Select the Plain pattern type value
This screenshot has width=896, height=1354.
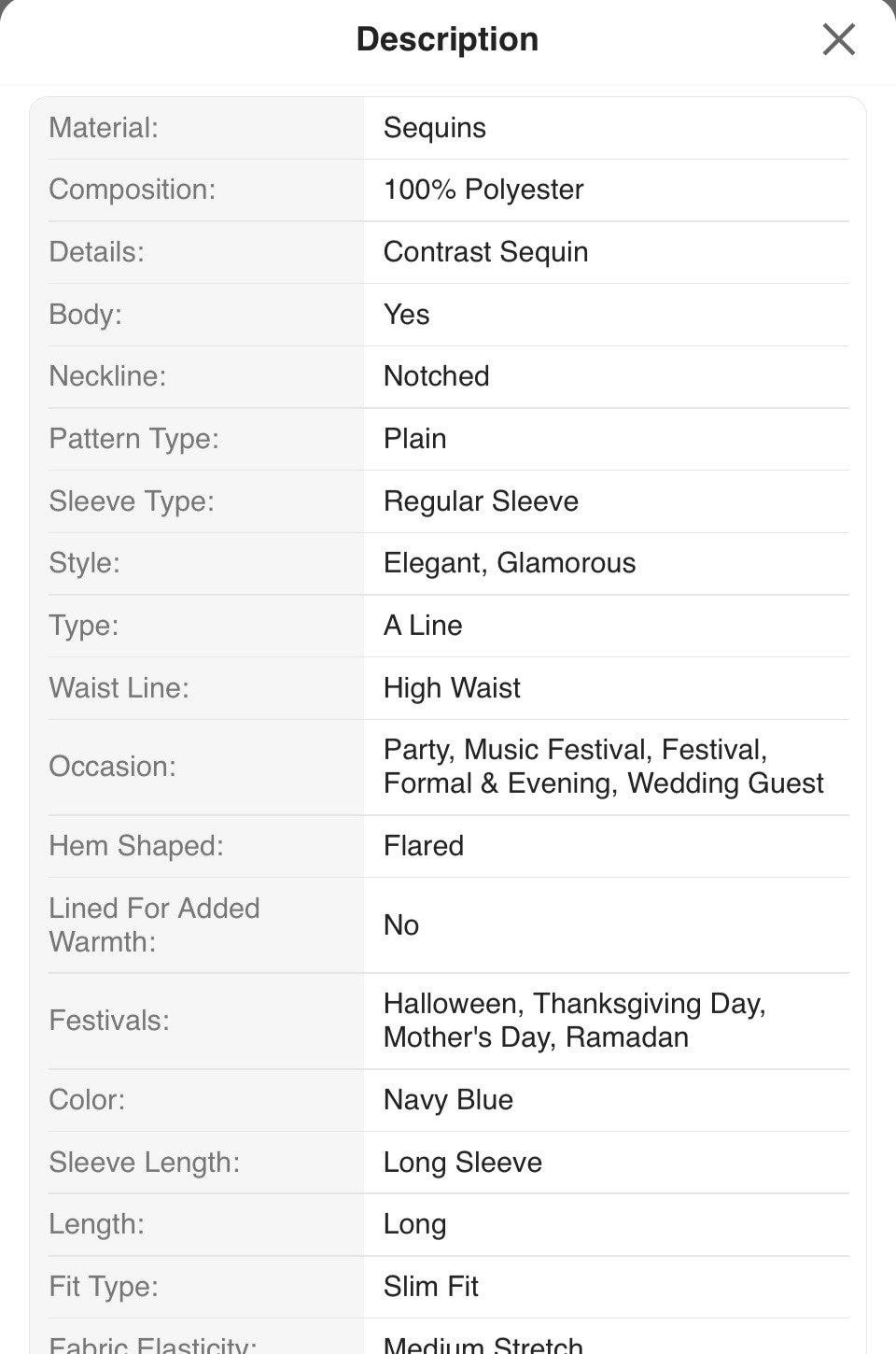tap(414, 439)
